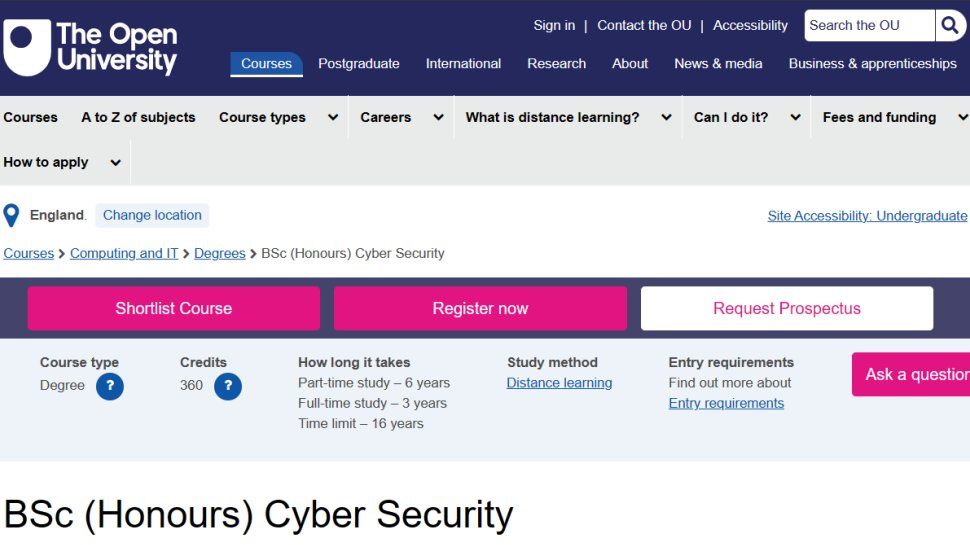The height and width of the screenshot is (545, 970).
Task: Click The Open University logo
Action: pos(90,48)
